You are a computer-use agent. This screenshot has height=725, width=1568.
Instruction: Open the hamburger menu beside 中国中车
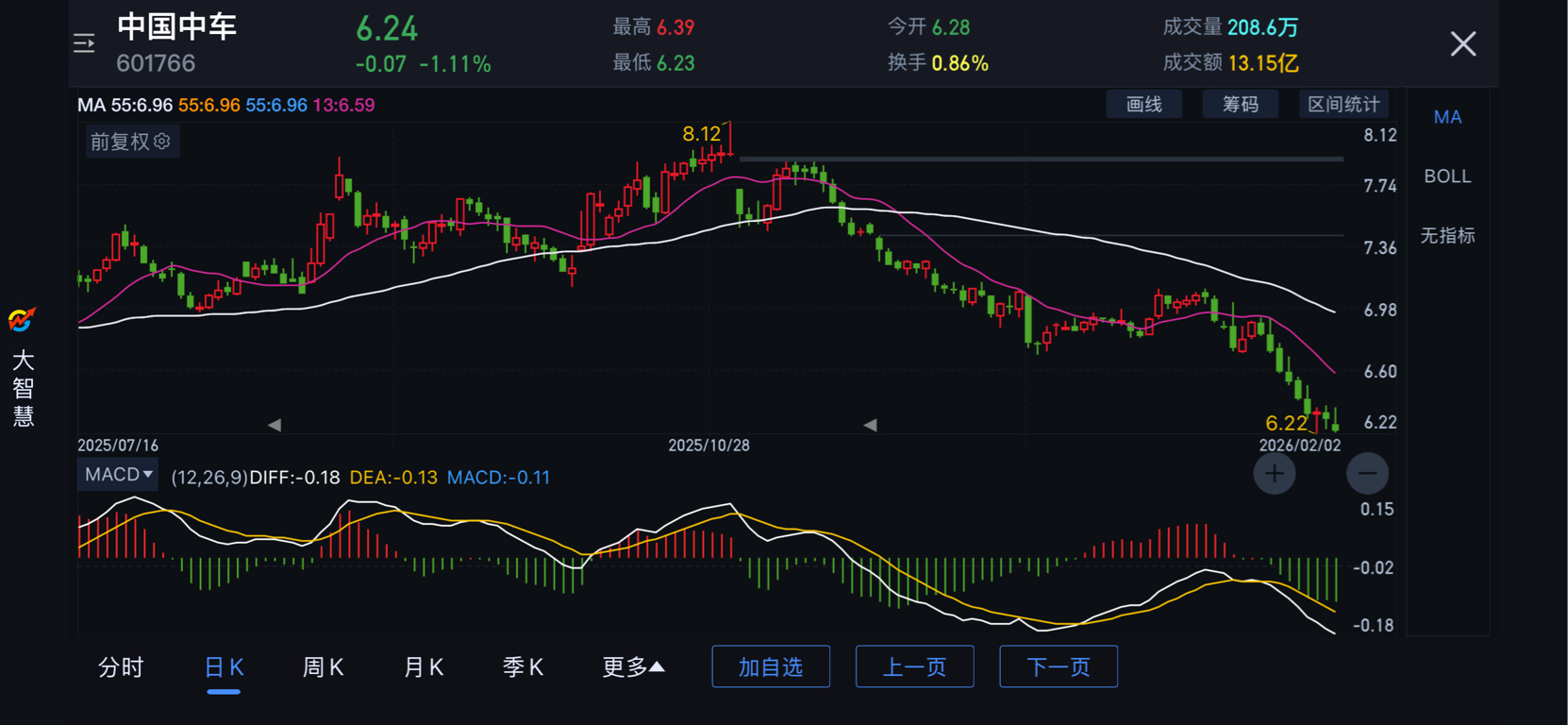pos(84,43)
